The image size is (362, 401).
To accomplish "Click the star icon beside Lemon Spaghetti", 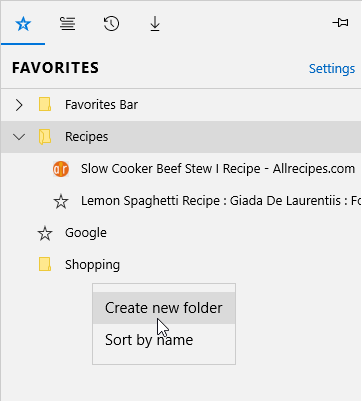I will 61,201.
